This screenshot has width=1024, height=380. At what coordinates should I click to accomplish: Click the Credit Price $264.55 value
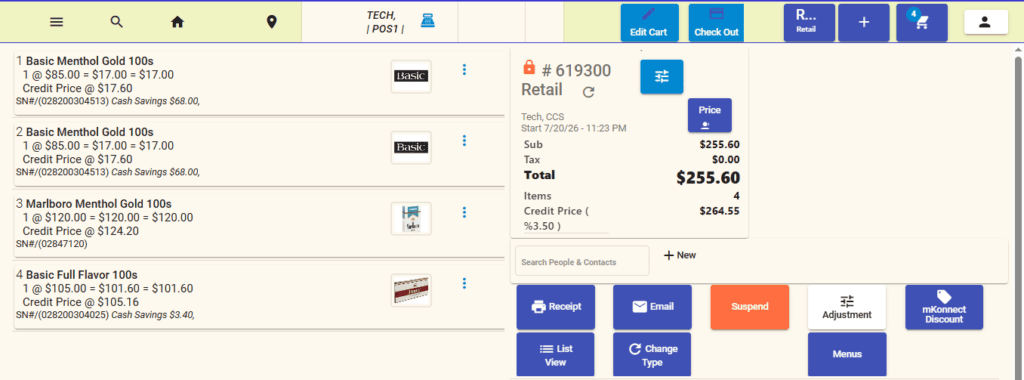click(719, 211)
